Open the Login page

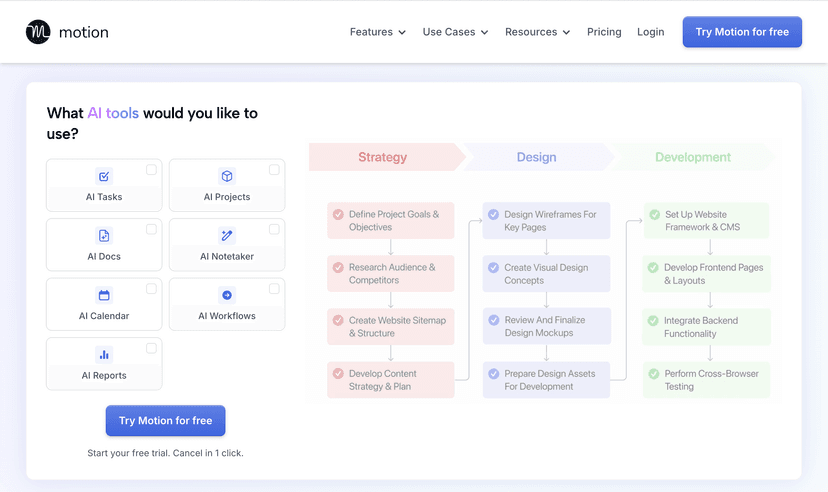tap(651, 32)
